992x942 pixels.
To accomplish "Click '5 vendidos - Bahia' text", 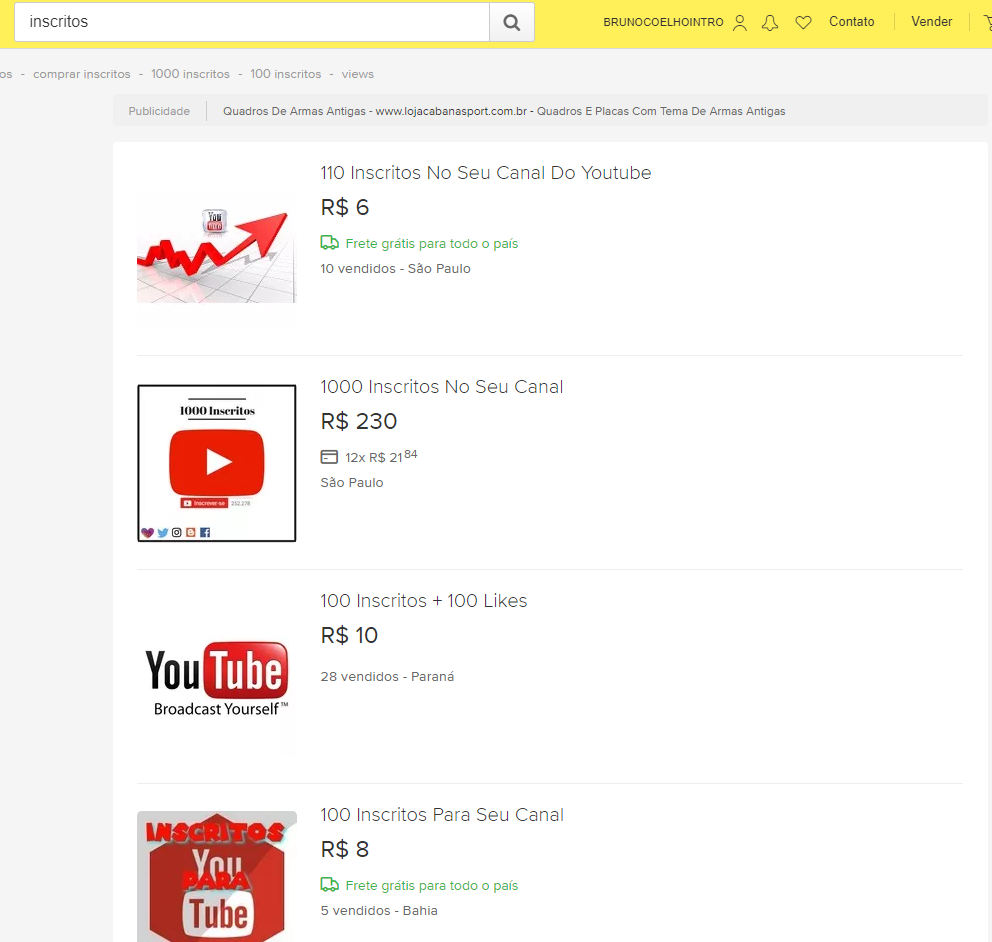I will (379, 910).
